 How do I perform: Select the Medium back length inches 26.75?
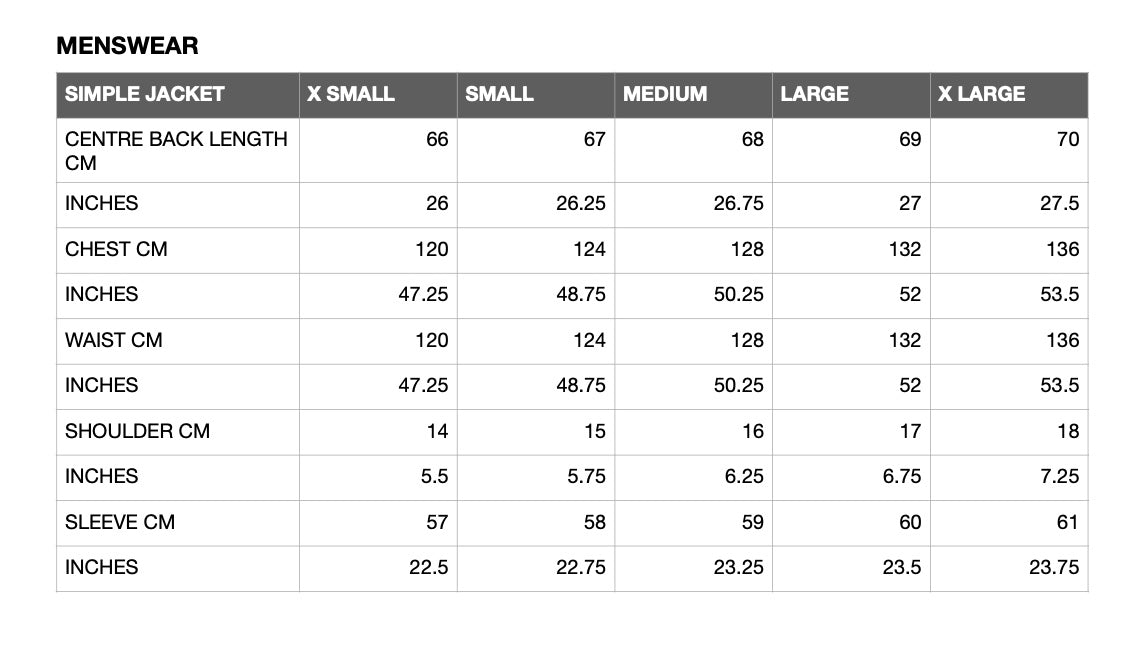738,204
